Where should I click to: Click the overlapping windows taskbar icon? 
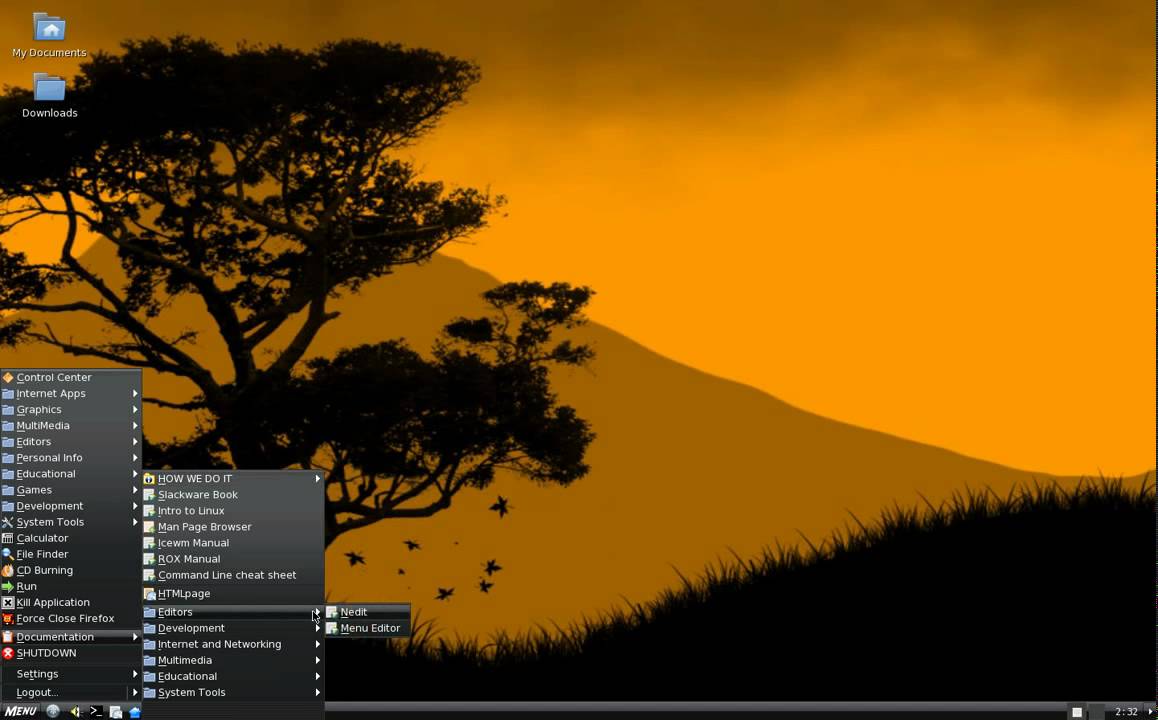coord(116,712)
